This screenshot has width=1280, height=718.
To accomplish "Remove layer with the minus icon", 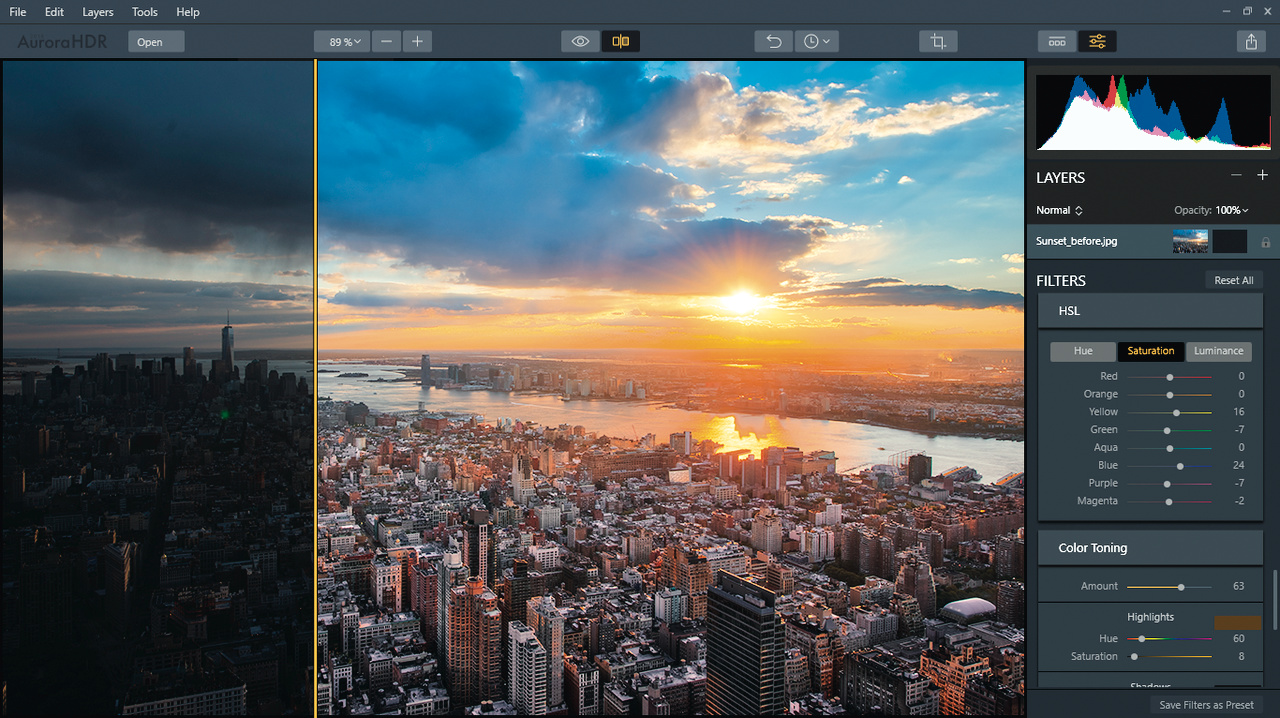I will click(x=1236, y=176).
